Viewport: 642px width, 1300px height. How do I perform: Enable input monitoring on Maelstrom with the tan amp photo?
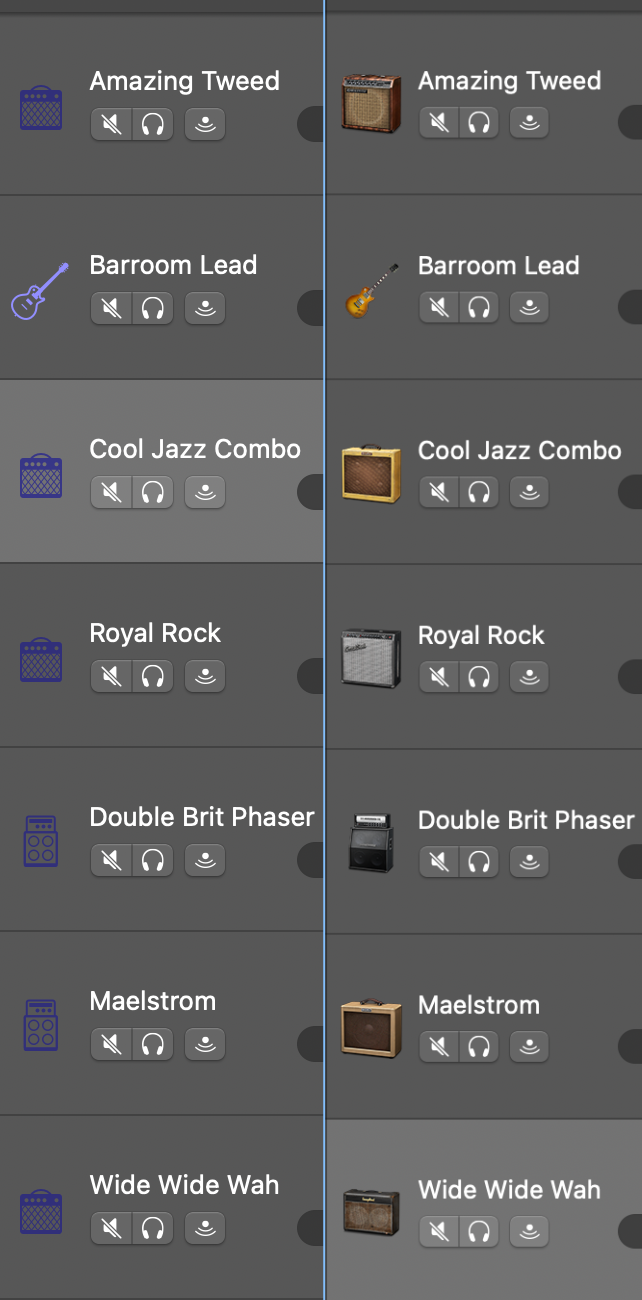(x=530, y=1047)
